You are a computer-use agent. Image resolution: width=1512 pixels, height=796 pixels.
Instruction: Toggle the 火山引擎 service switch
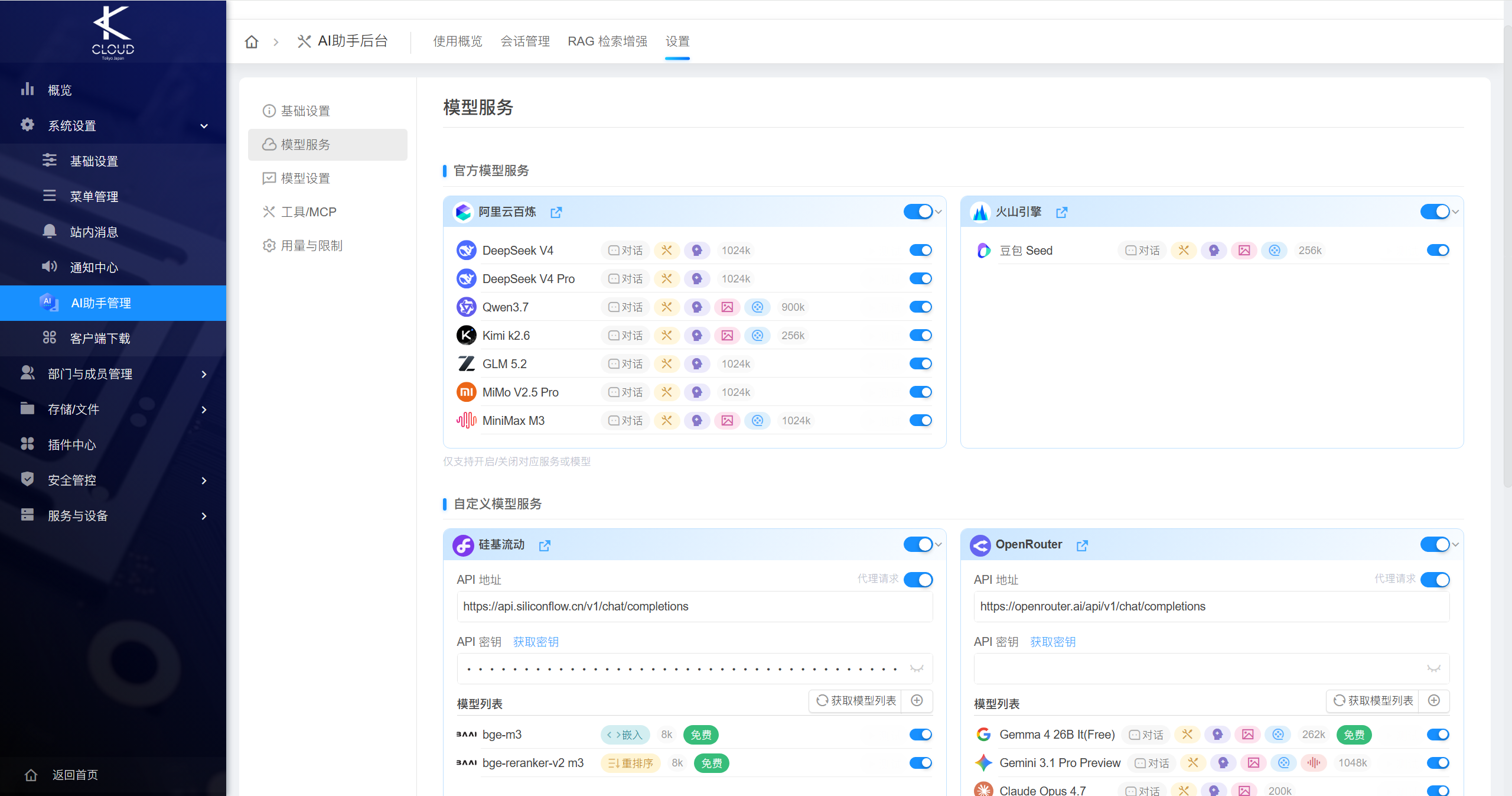(x=1435, y=212)
